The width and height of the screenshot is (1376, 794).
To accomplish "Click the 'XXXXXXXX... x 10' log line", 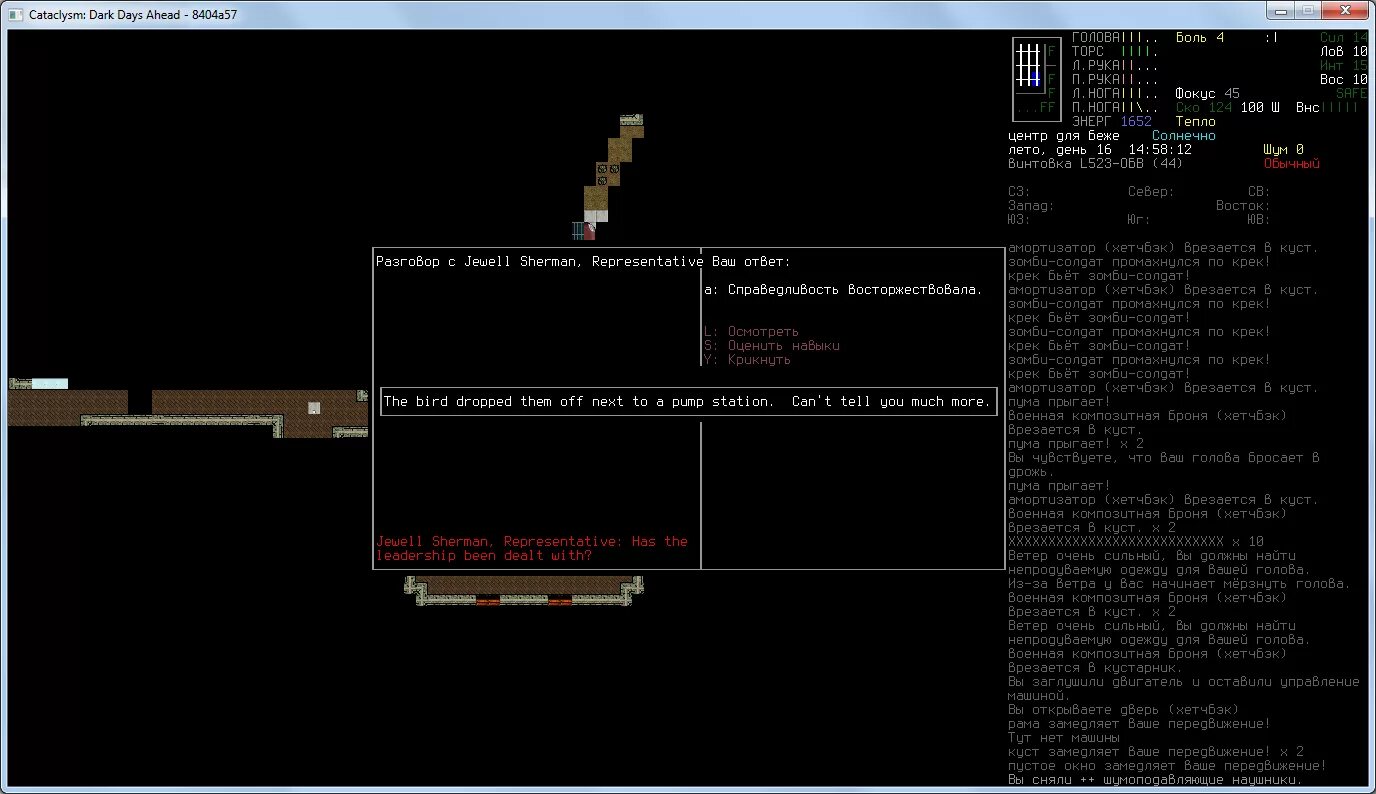I will tap(1136, 542).
